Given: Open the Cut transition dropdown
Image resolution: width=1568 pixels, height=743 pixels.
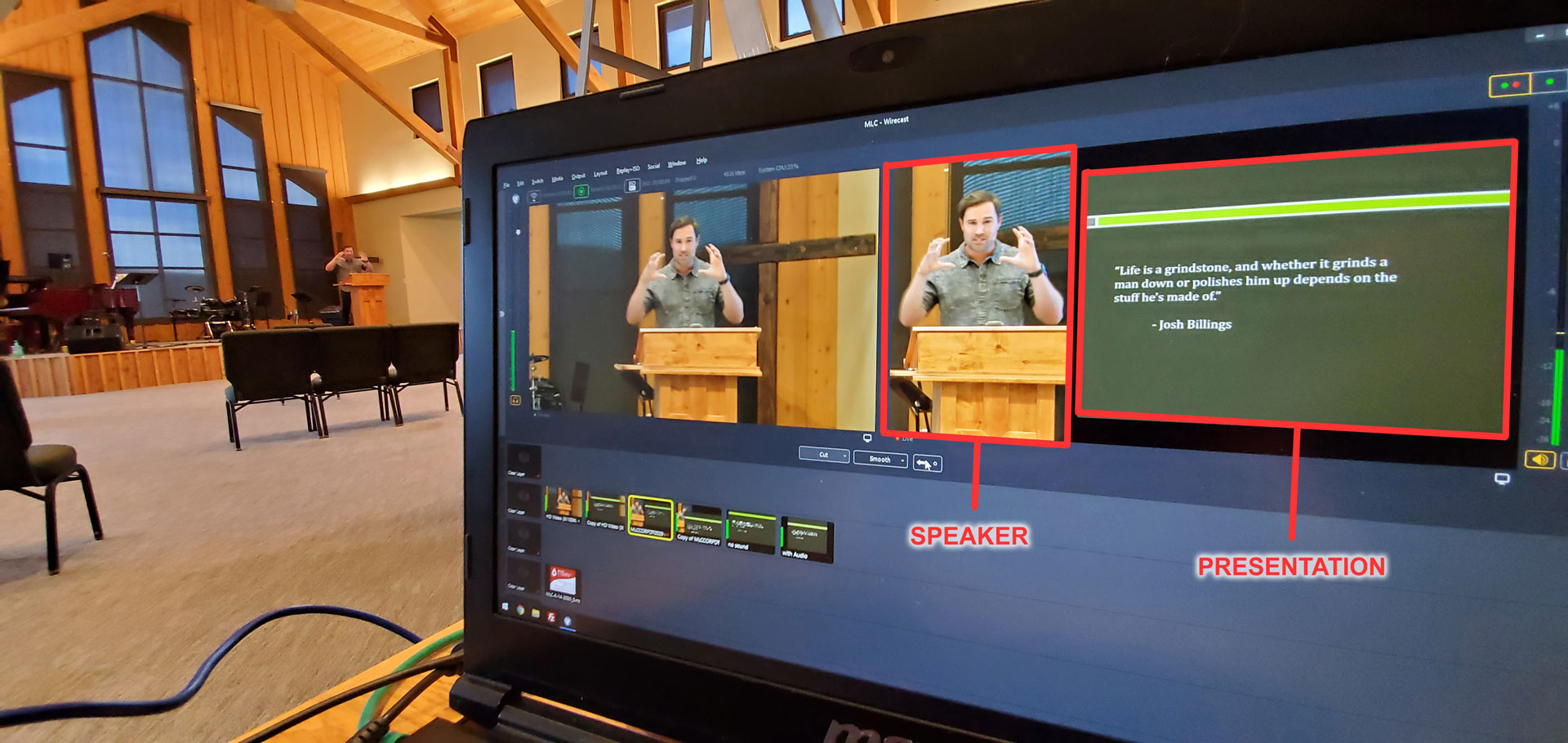Looking at the screenshot, I should (x=824, y=455).
